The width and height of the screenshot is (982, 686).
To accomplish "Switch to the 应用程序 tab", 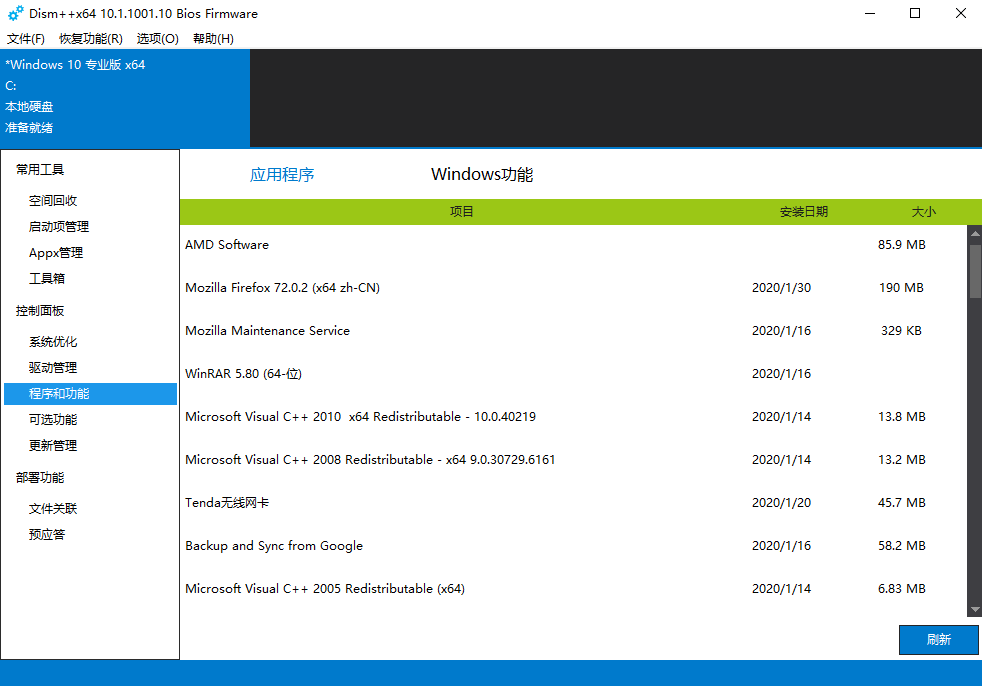I will (x=282, y=174).
